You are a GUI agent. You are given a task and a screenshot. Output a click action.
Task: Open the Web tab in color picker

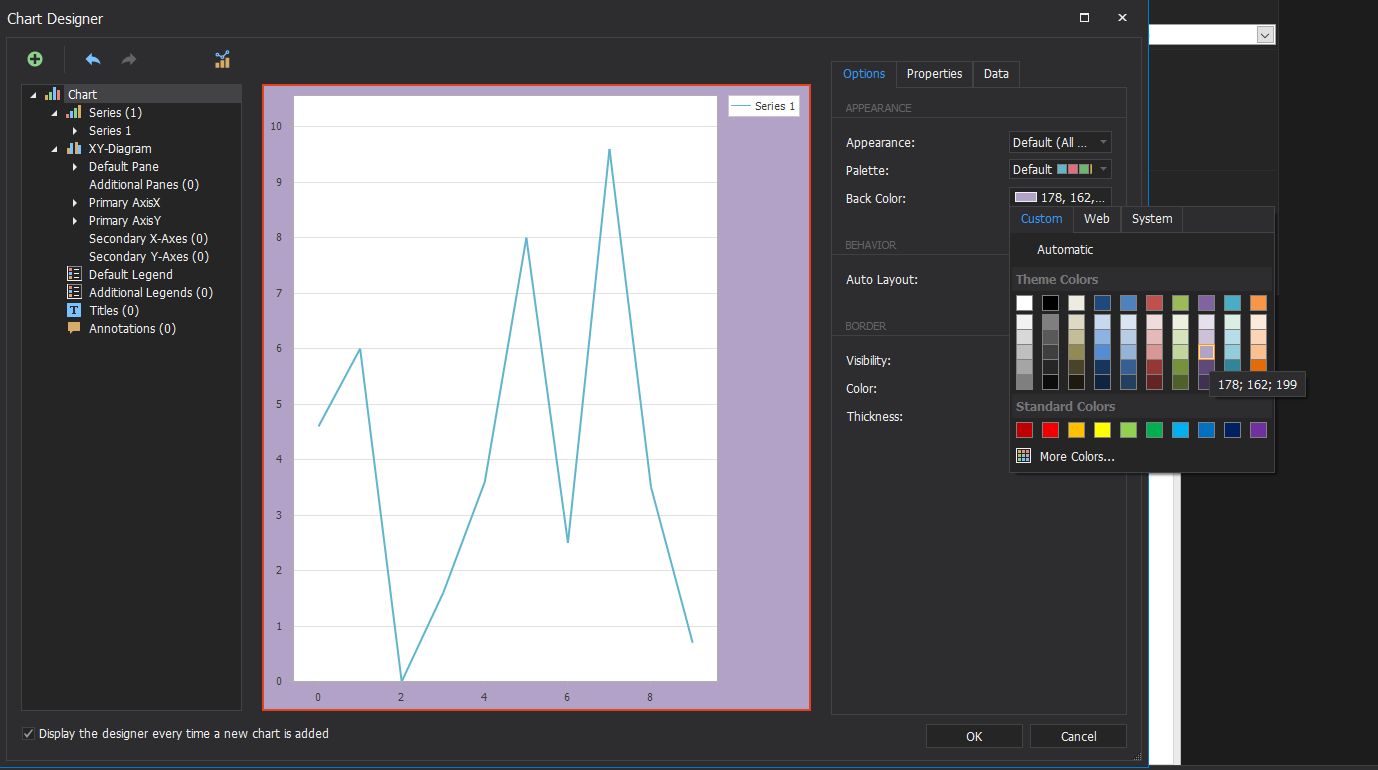click(1097, 219)
